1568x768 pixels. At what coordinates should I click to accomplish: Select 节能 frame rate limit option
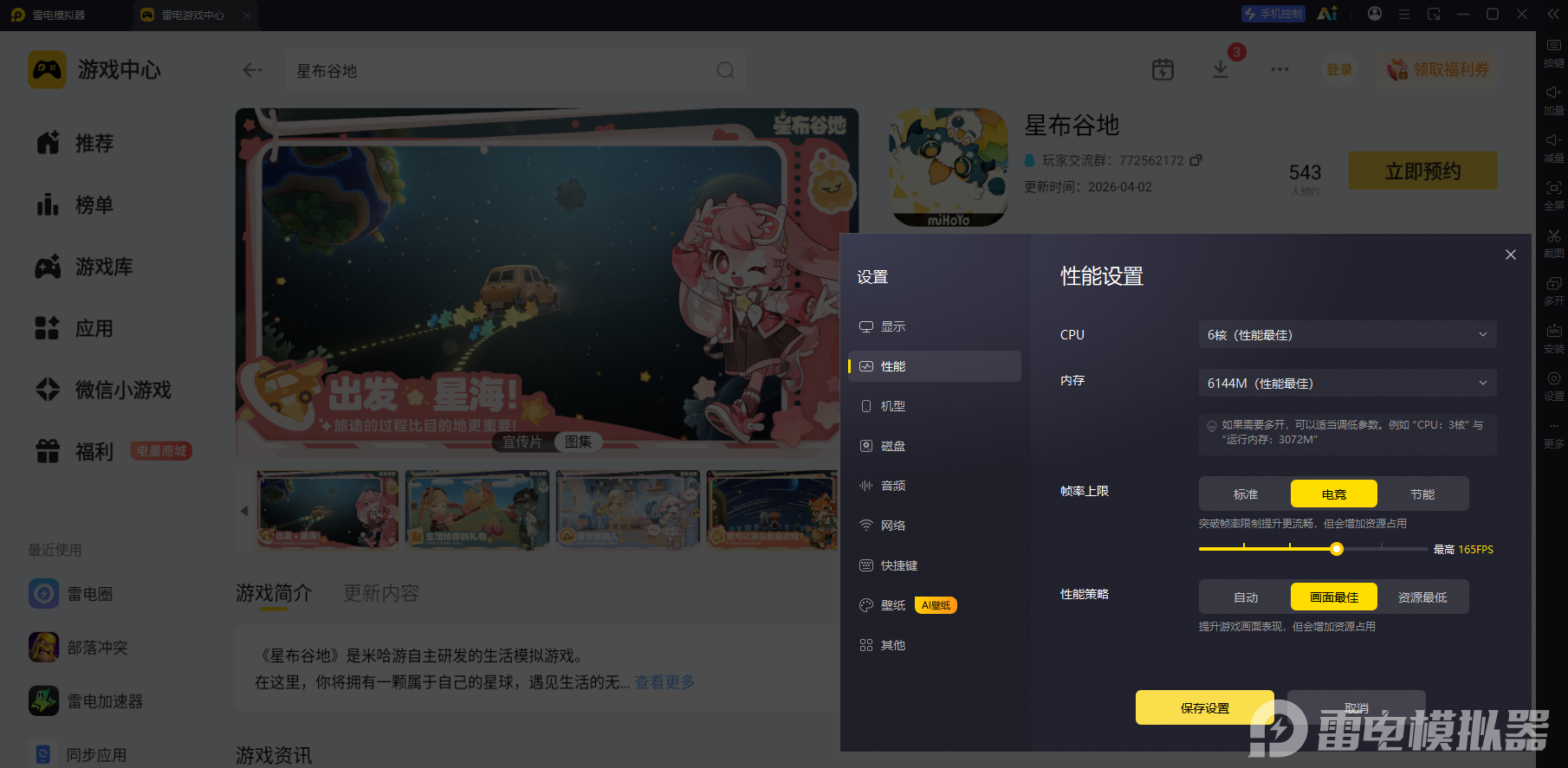click(1422, 494)
